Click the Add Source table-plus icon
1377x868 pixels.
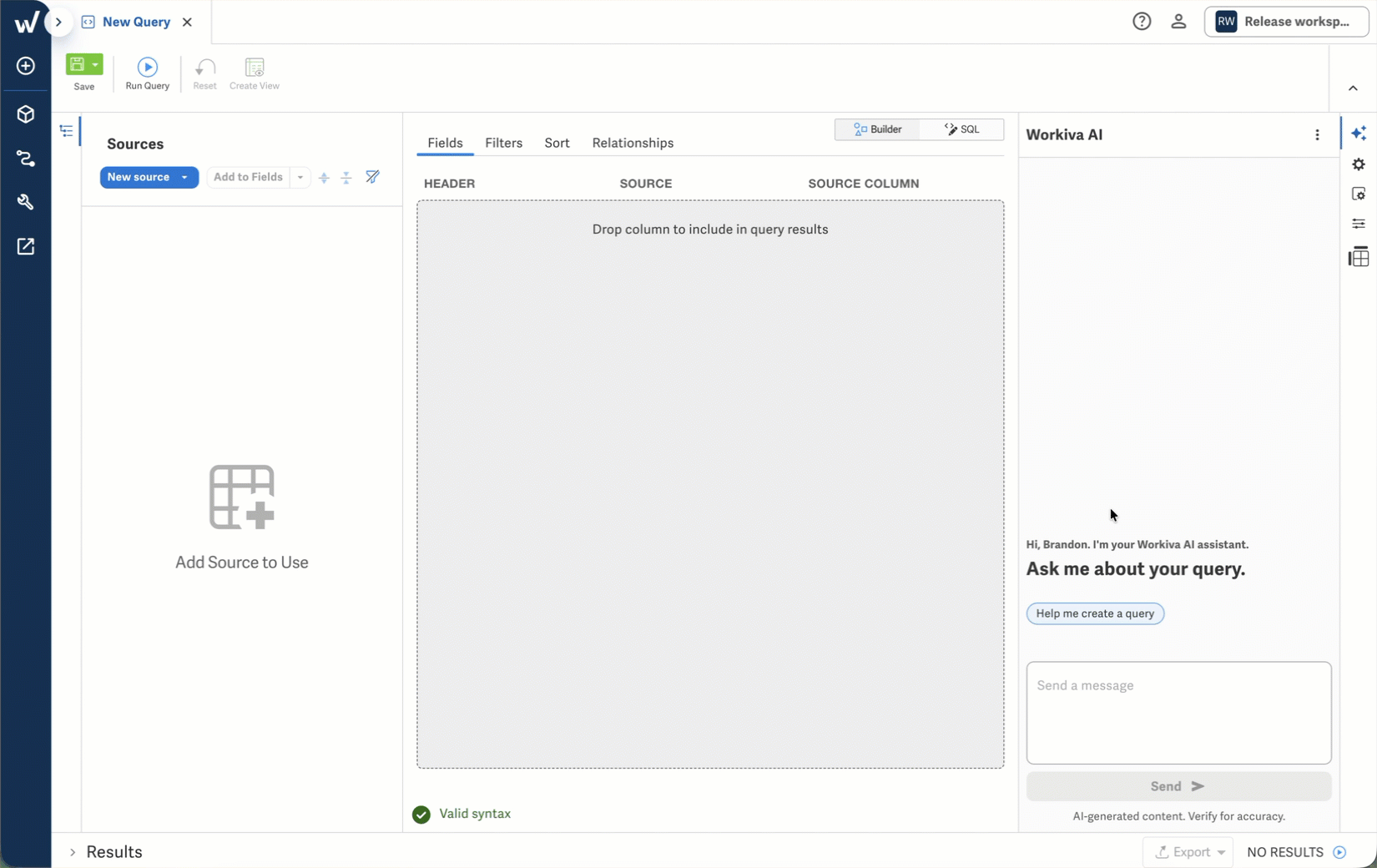pos(242,497)
